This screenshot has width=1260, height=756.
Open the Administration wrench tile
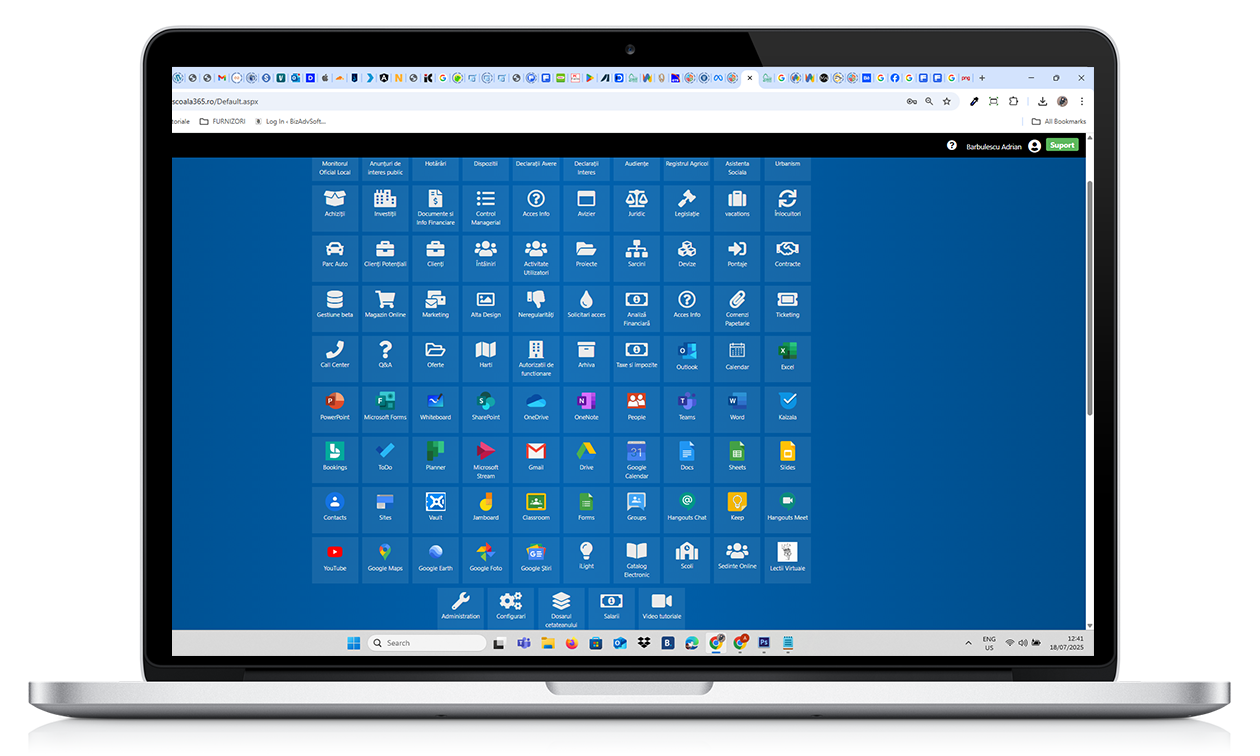coord(461,606)
